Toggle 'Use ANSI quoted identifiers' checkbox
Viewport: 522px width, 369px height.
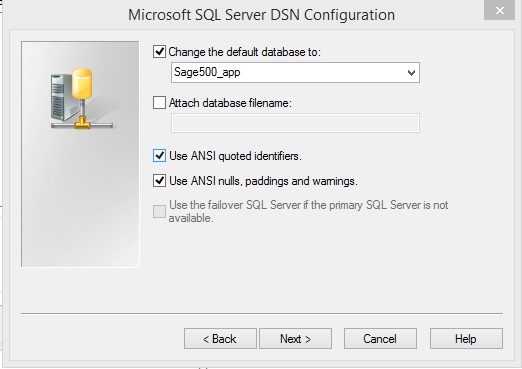click(159, 156)
